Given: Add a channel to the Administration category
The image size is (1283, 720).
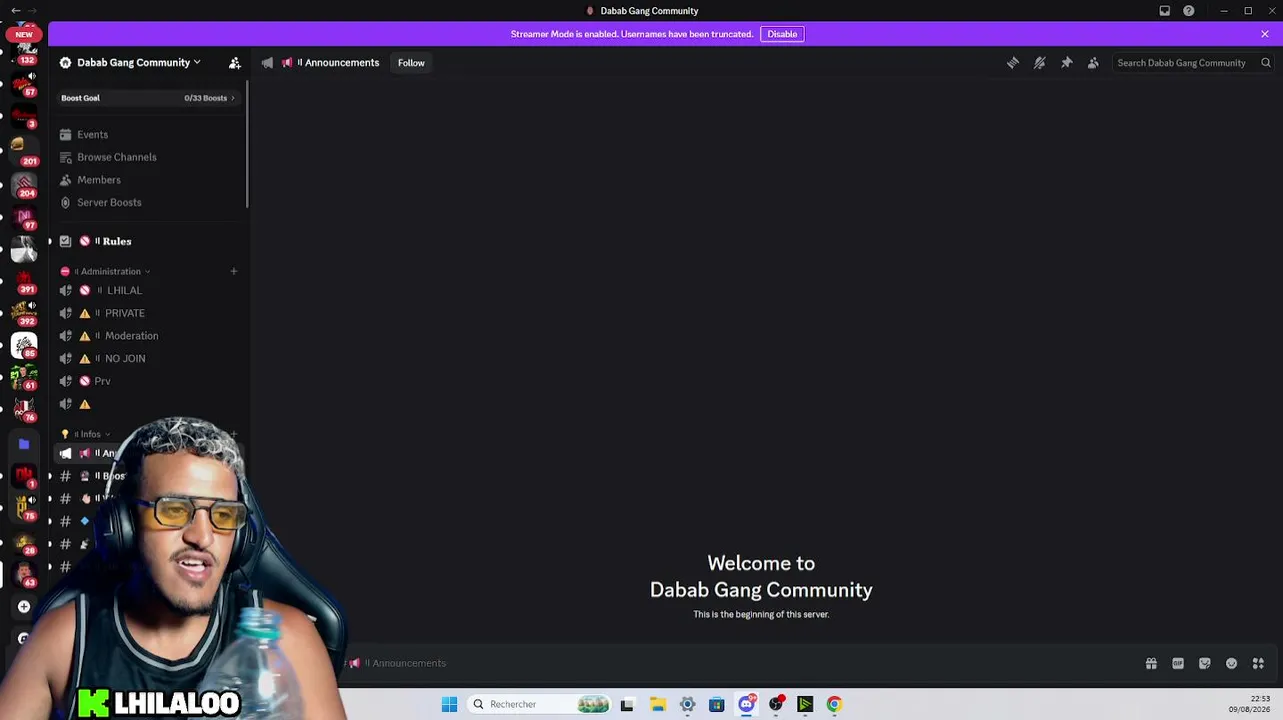Looking at the screenshot, I should (234, 271).
